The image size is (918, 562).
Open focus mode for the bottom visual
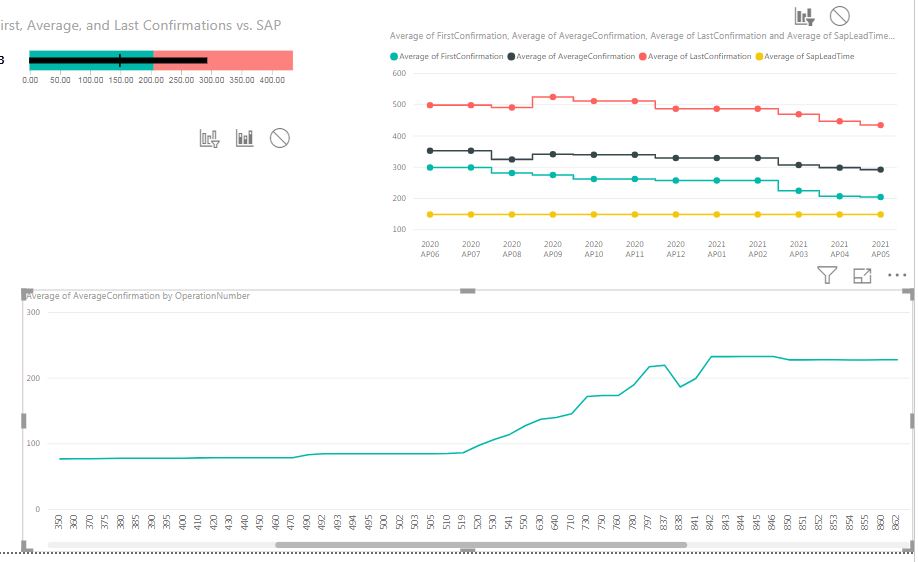(862, 276)
